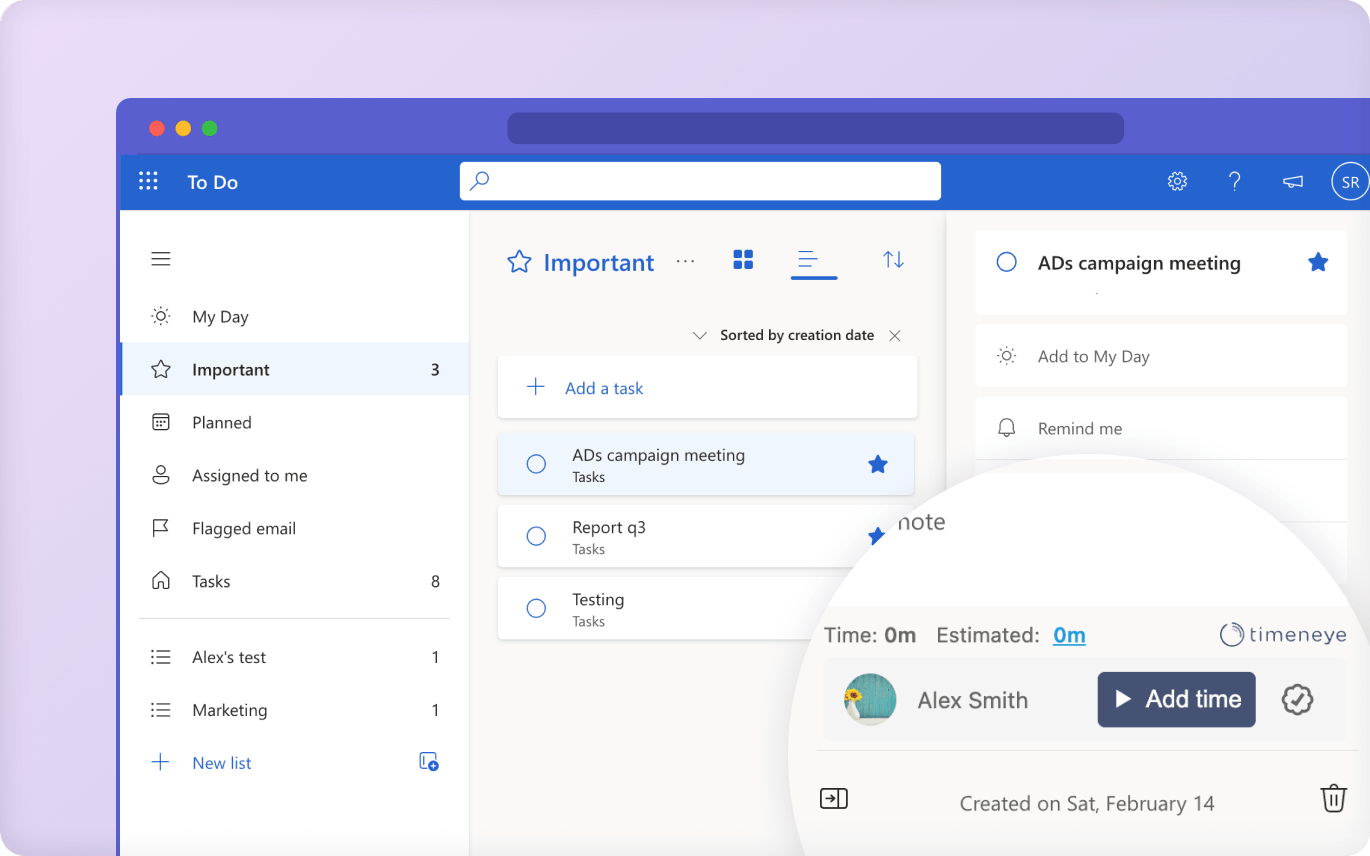Unstar ADs campaign meeting in task list
The height and width of the screenshot is (856, 1370).
coord(878,464)
